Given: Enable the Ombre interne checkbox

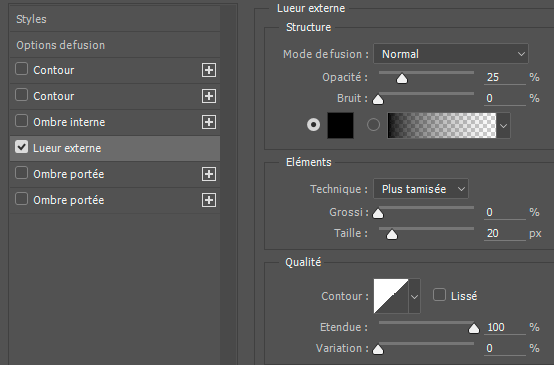Looking at the screenshot, I should point(22,121).
